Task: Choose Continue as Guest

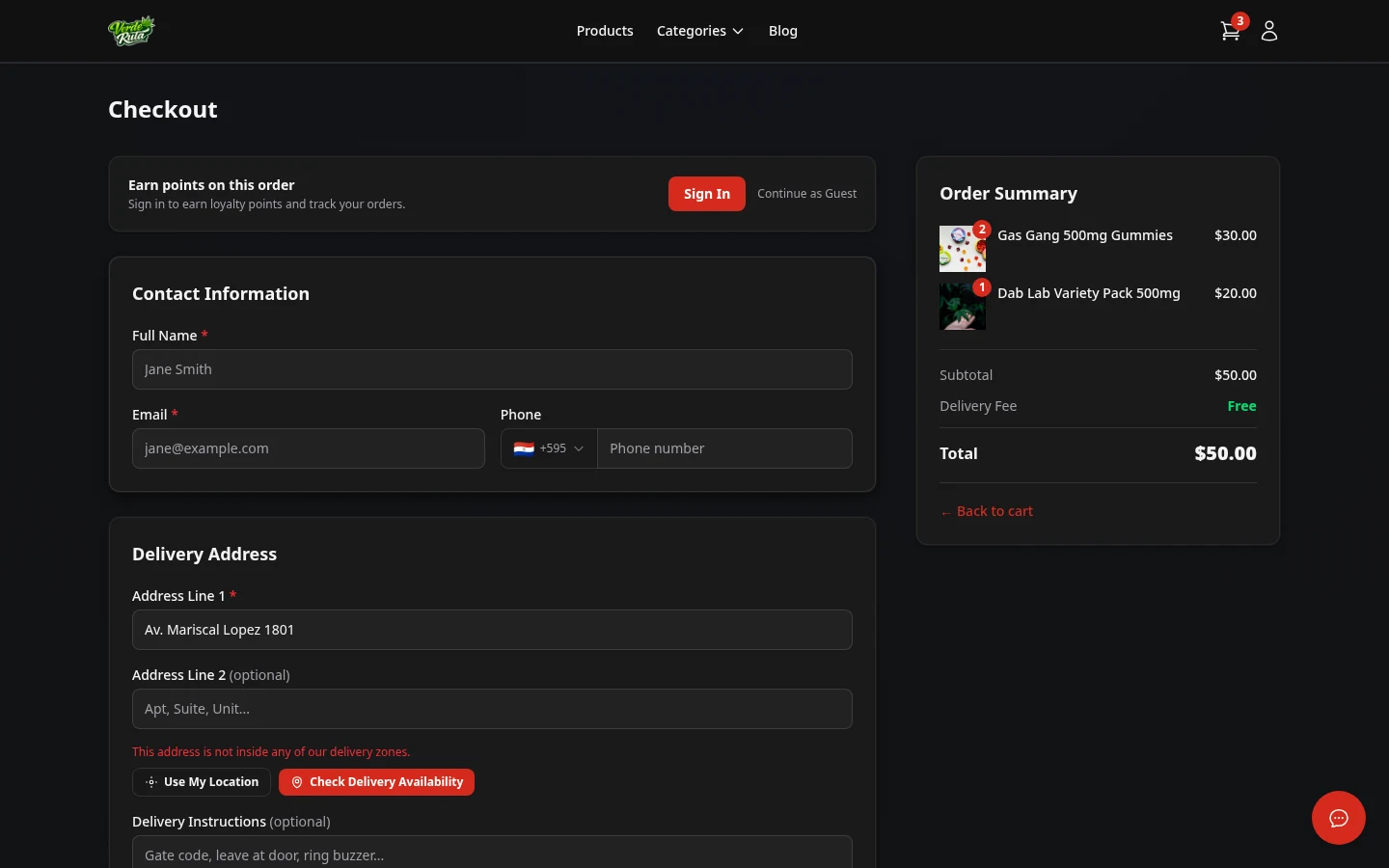Action: pyautogui.click(x=806, y=193)
